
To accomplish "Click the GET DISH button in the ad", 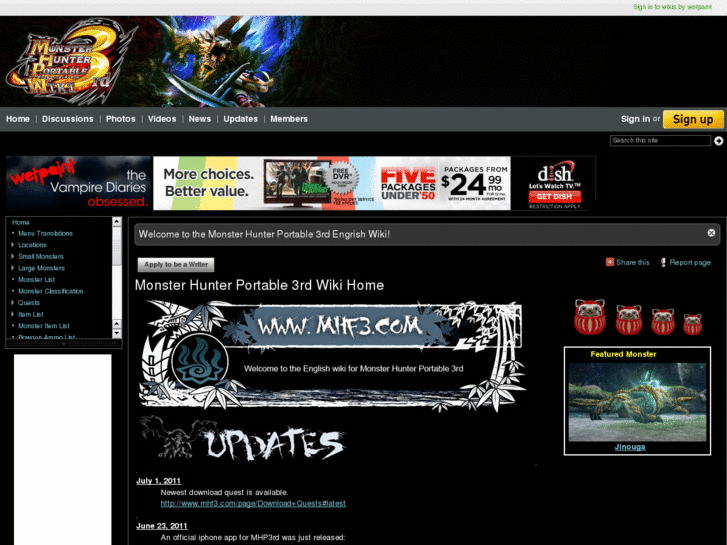I will (x=555, y=197).
